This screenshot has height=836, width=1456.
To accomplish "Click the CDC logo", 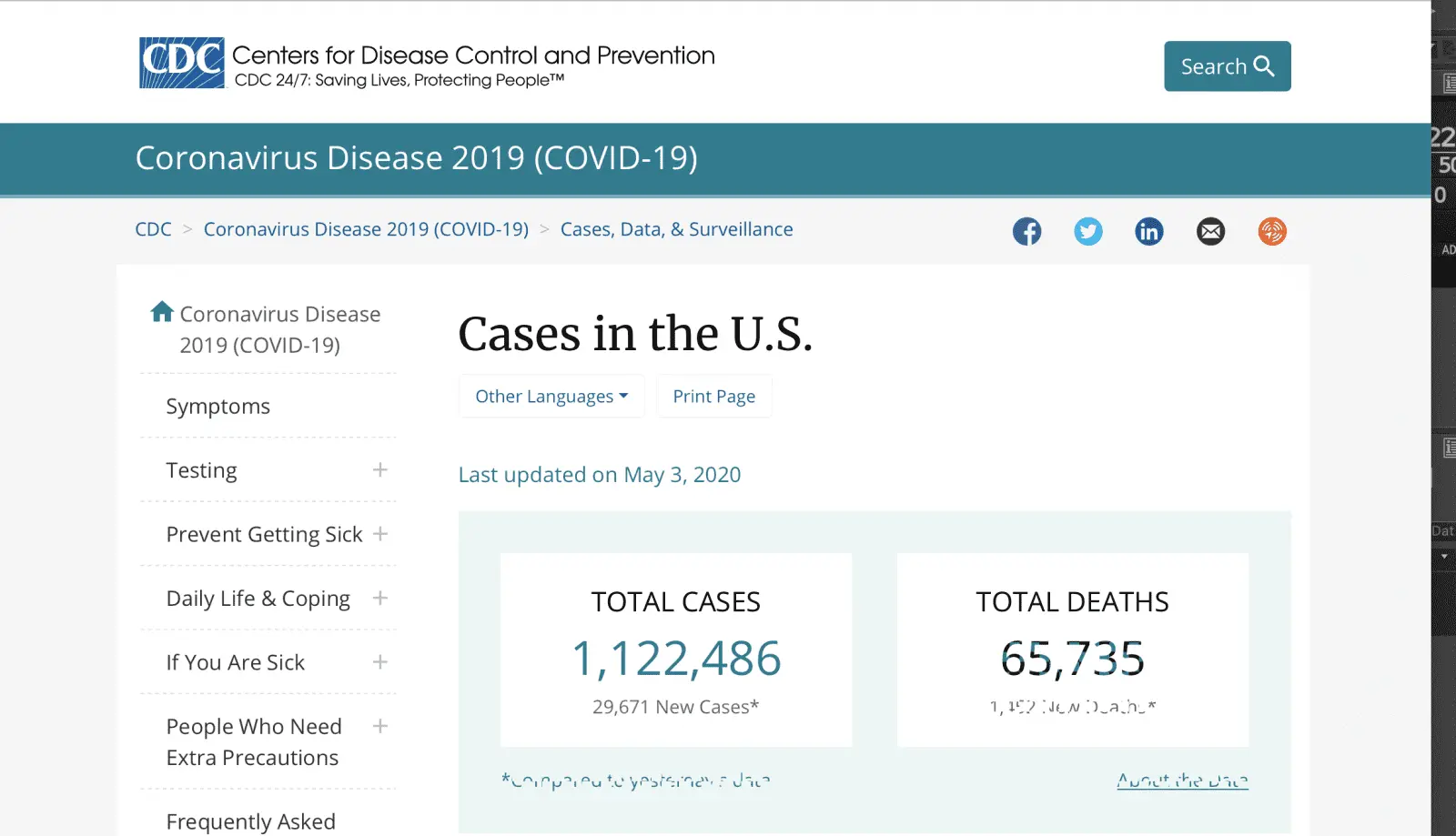I will (182, 63).
